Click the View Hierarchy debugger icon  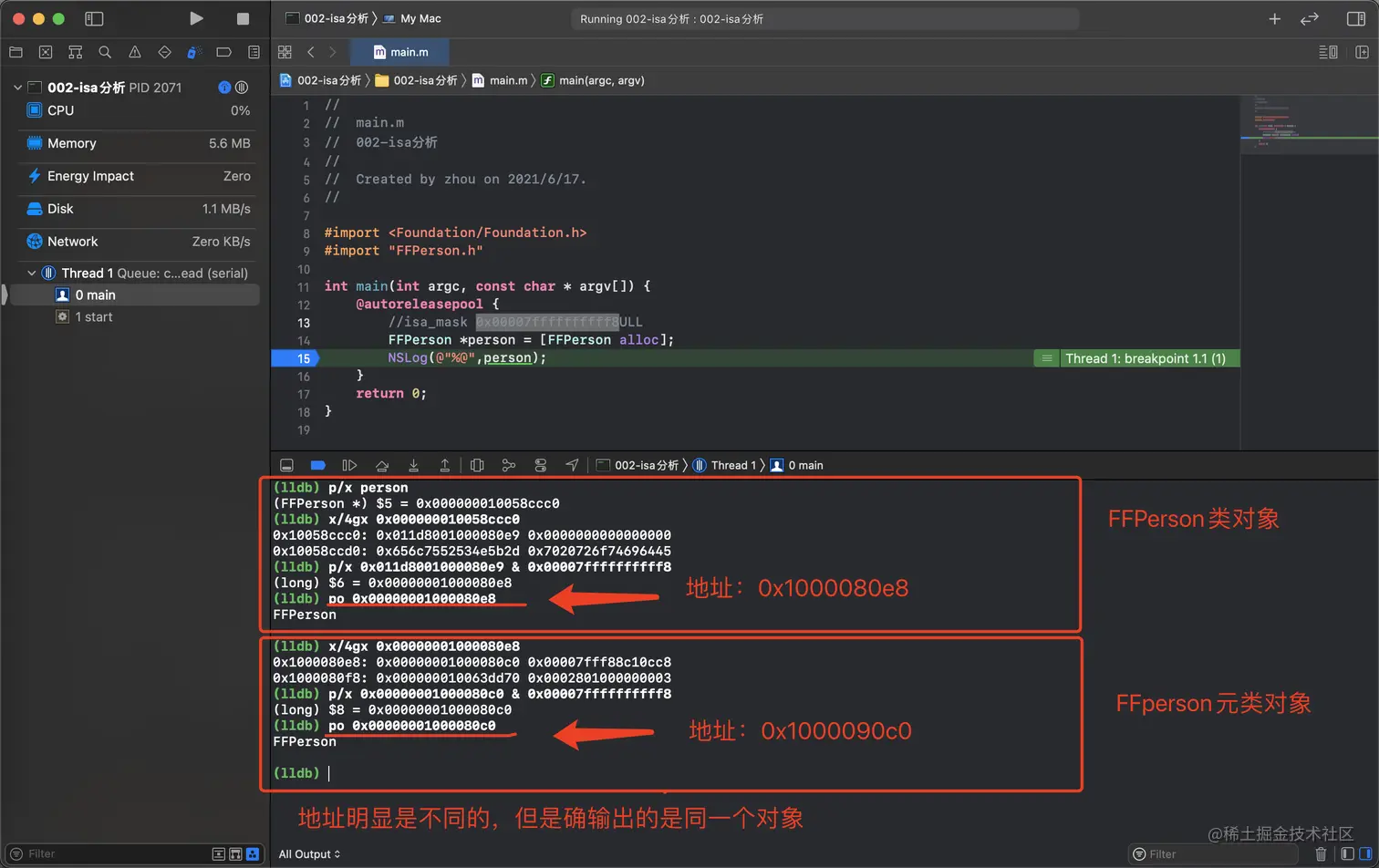coord(477,465)
